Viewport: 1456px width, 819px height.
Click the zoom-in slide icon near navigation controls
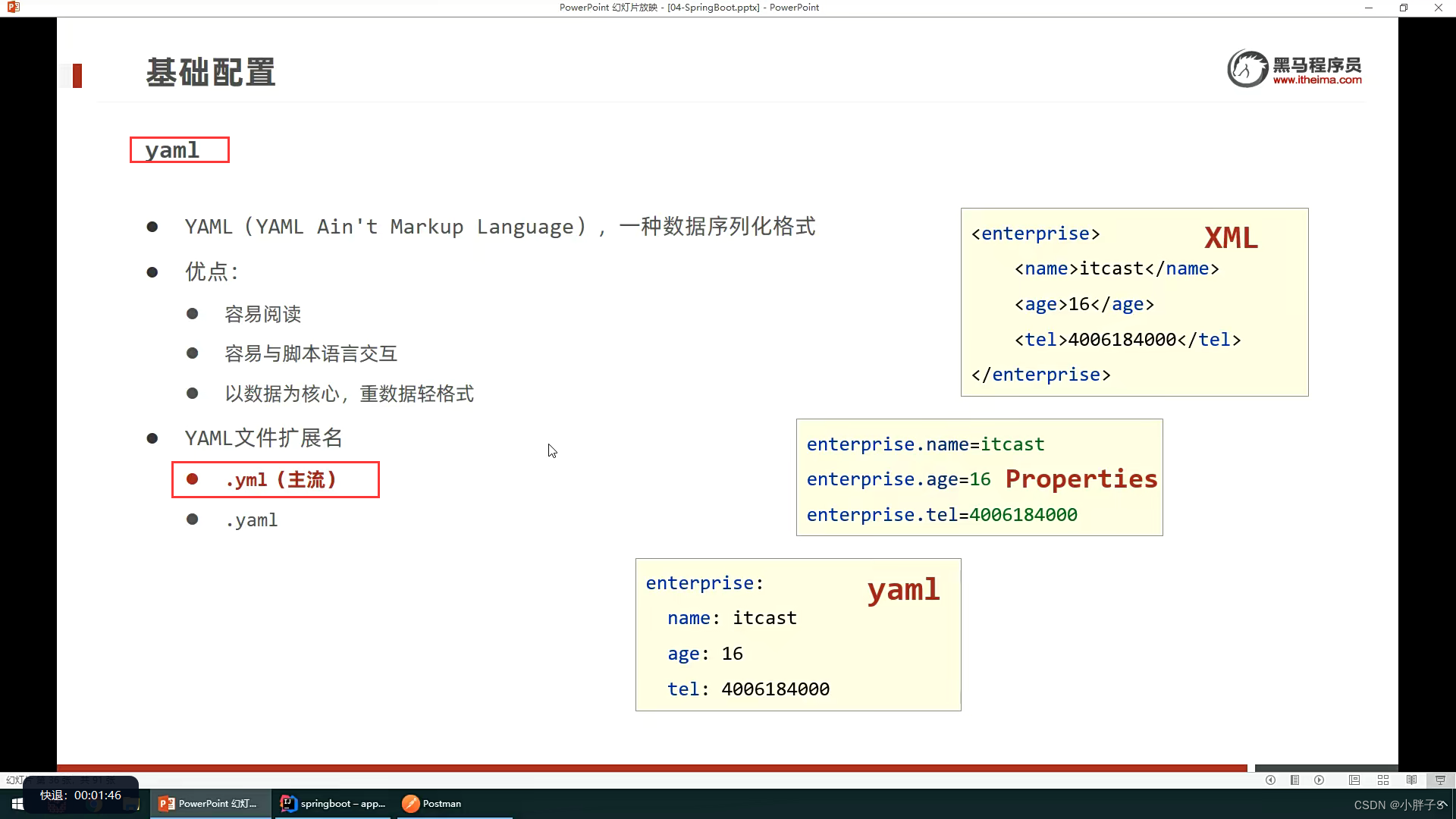pos(1355,780)
